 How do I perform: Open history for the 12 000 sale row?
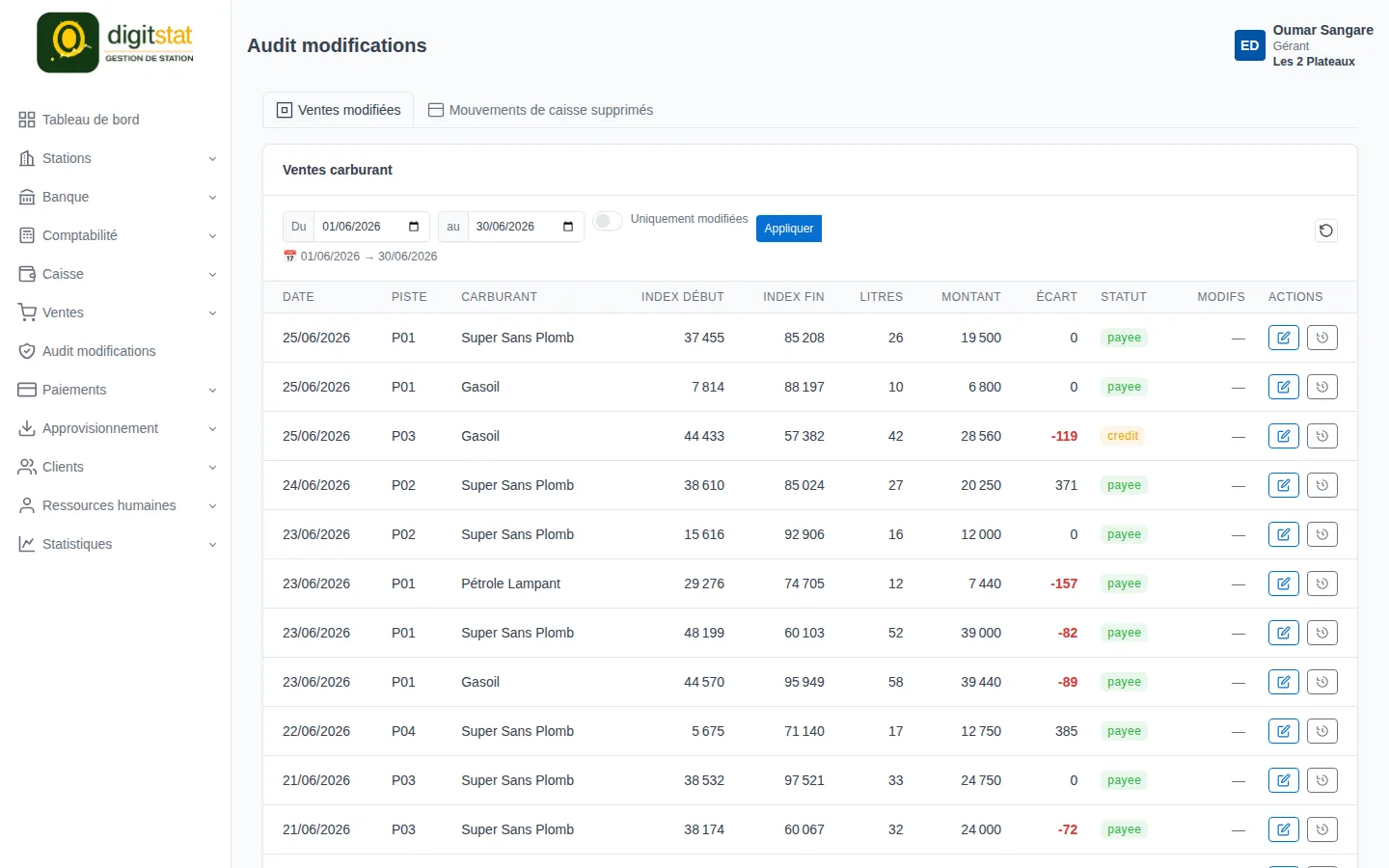coord(1322,534)
